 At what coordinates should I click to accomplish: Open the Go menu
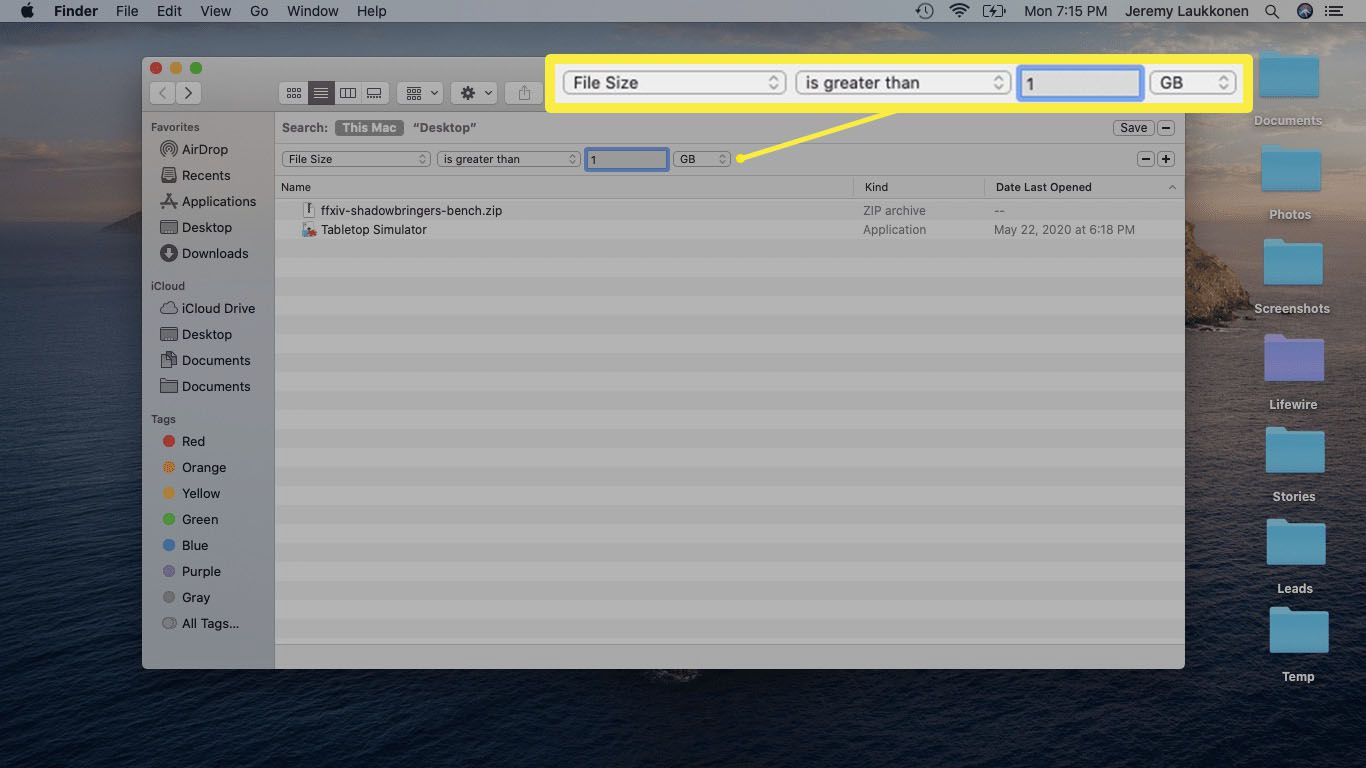pos(259,11)
